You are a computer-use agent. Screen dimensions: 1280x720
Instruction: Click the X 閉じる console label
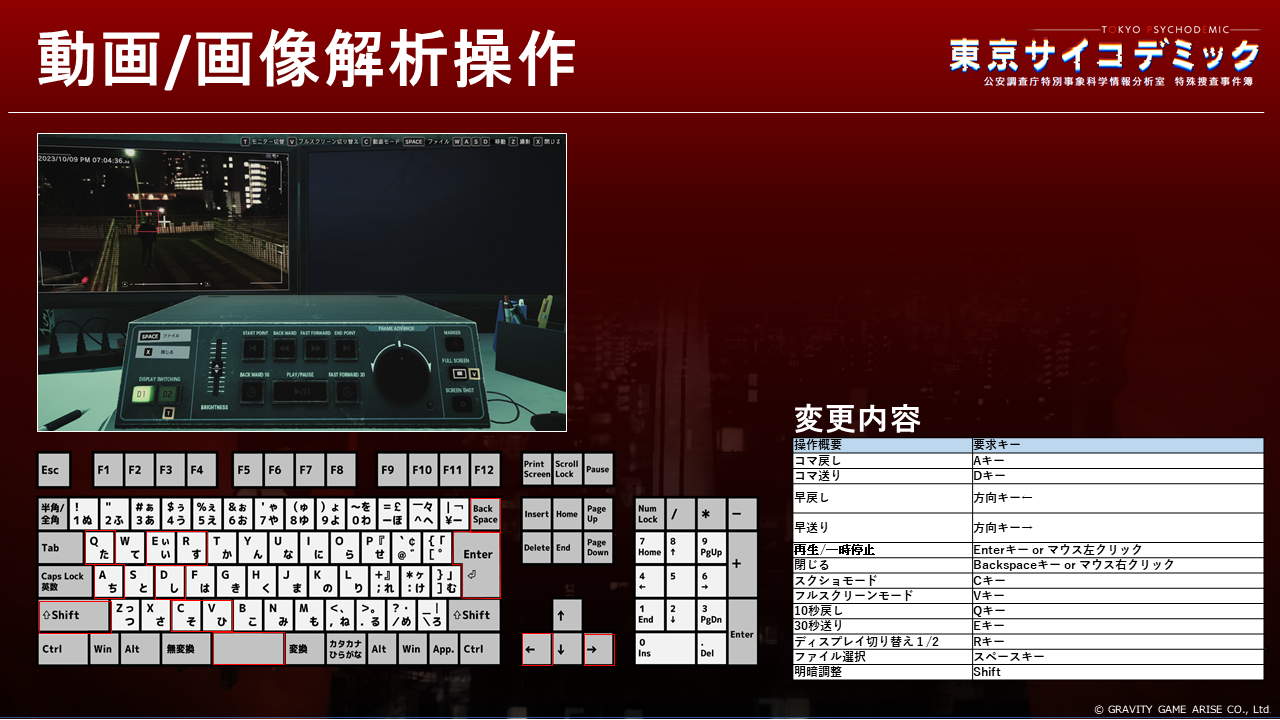pos(162,352)
